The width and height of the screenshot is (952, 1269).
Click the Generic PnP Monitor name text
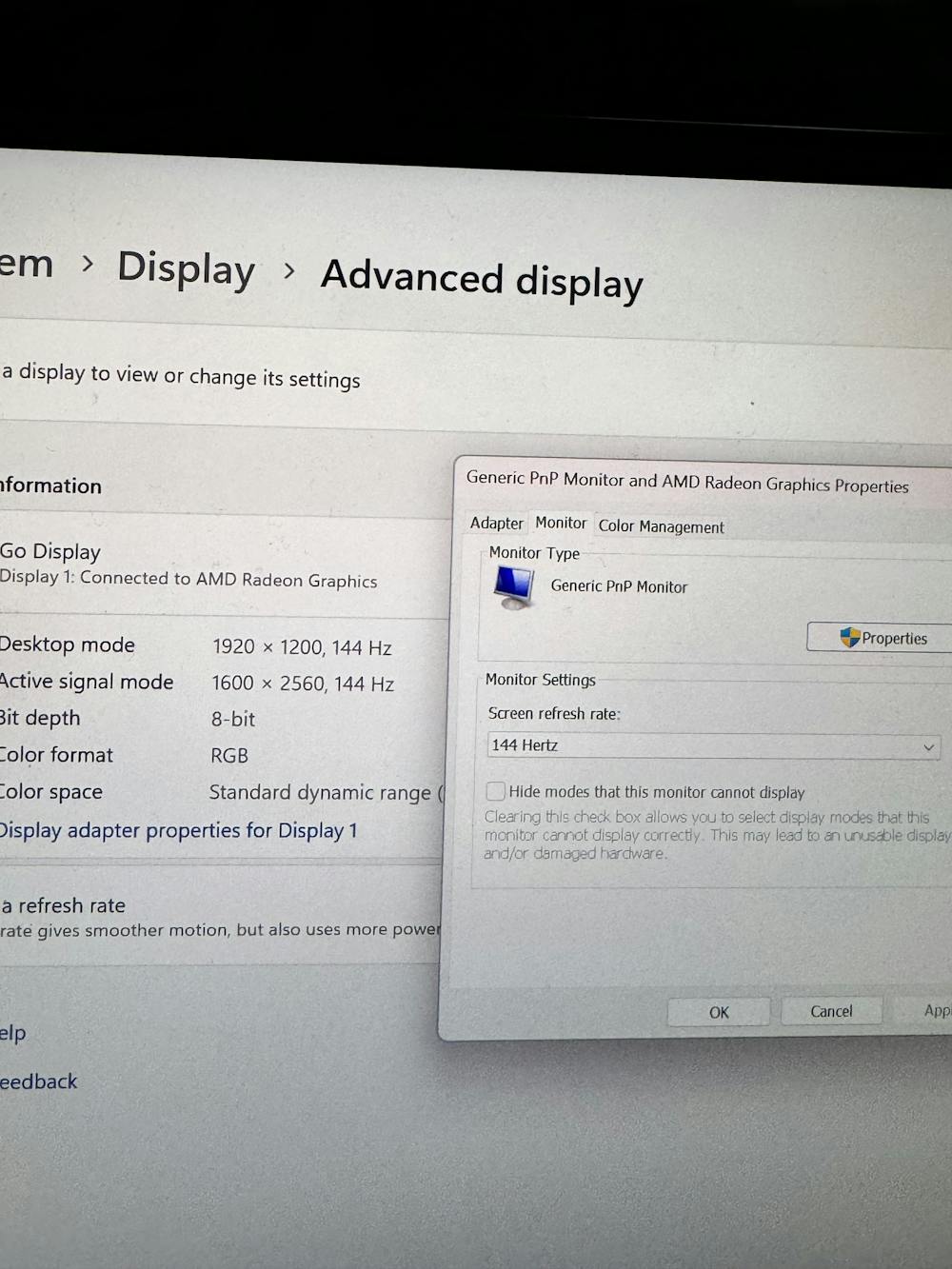click(x=619, y=586)
